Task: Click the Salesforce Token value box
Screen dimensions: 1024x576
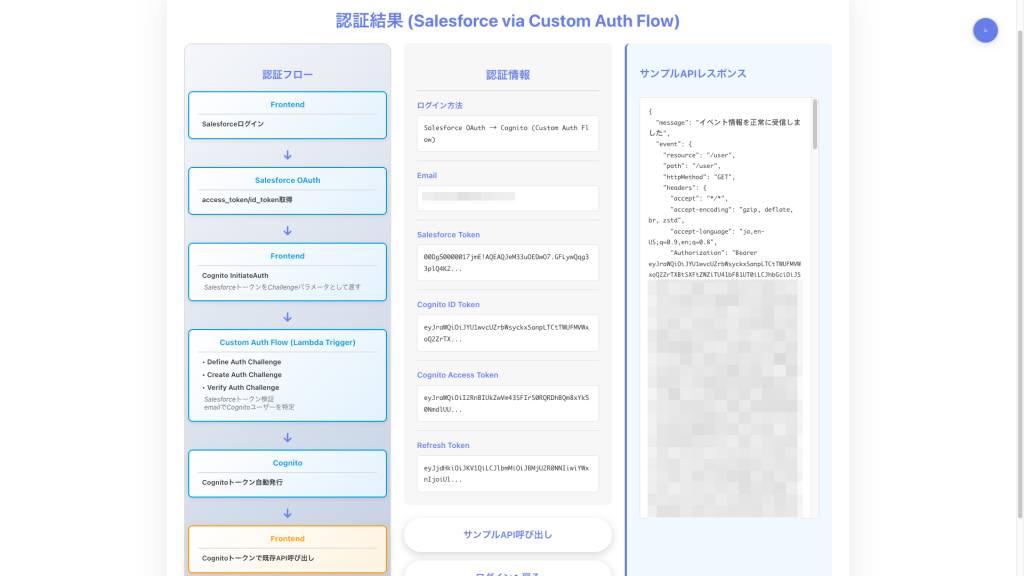Action: tap(507, 262)
